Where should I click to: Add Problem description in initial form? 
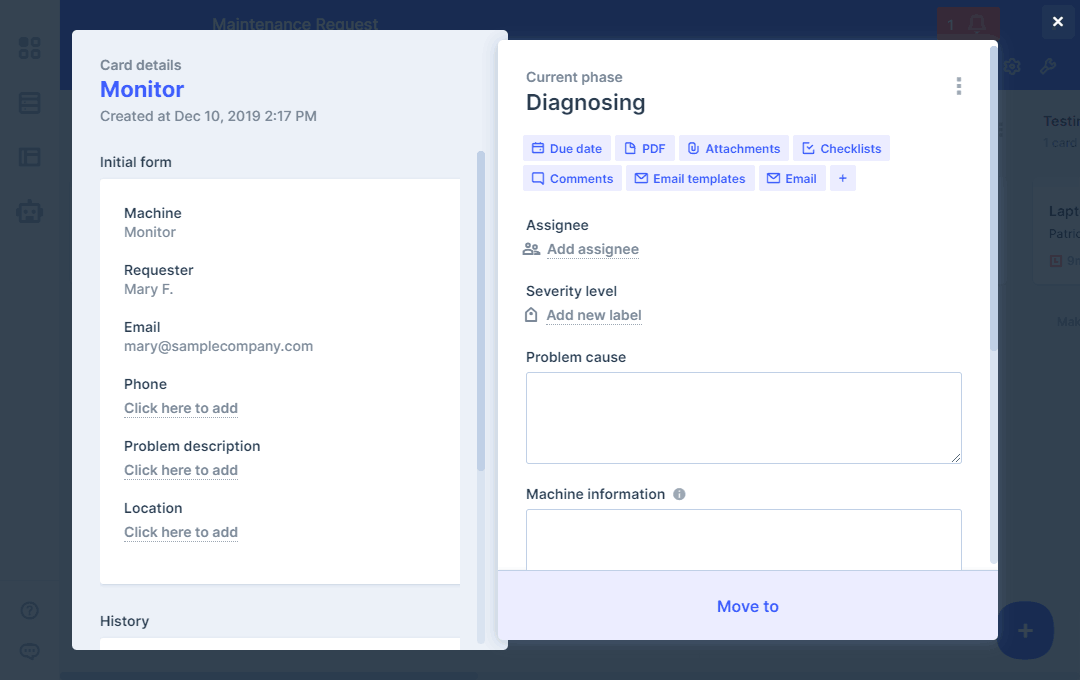point(181,470)
